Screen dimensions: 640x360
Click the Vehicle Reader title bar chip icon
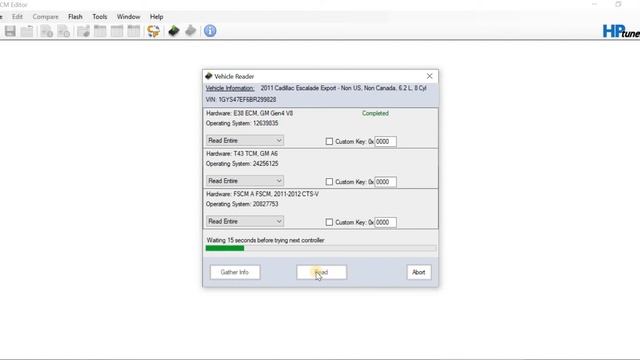coord(209,76)
